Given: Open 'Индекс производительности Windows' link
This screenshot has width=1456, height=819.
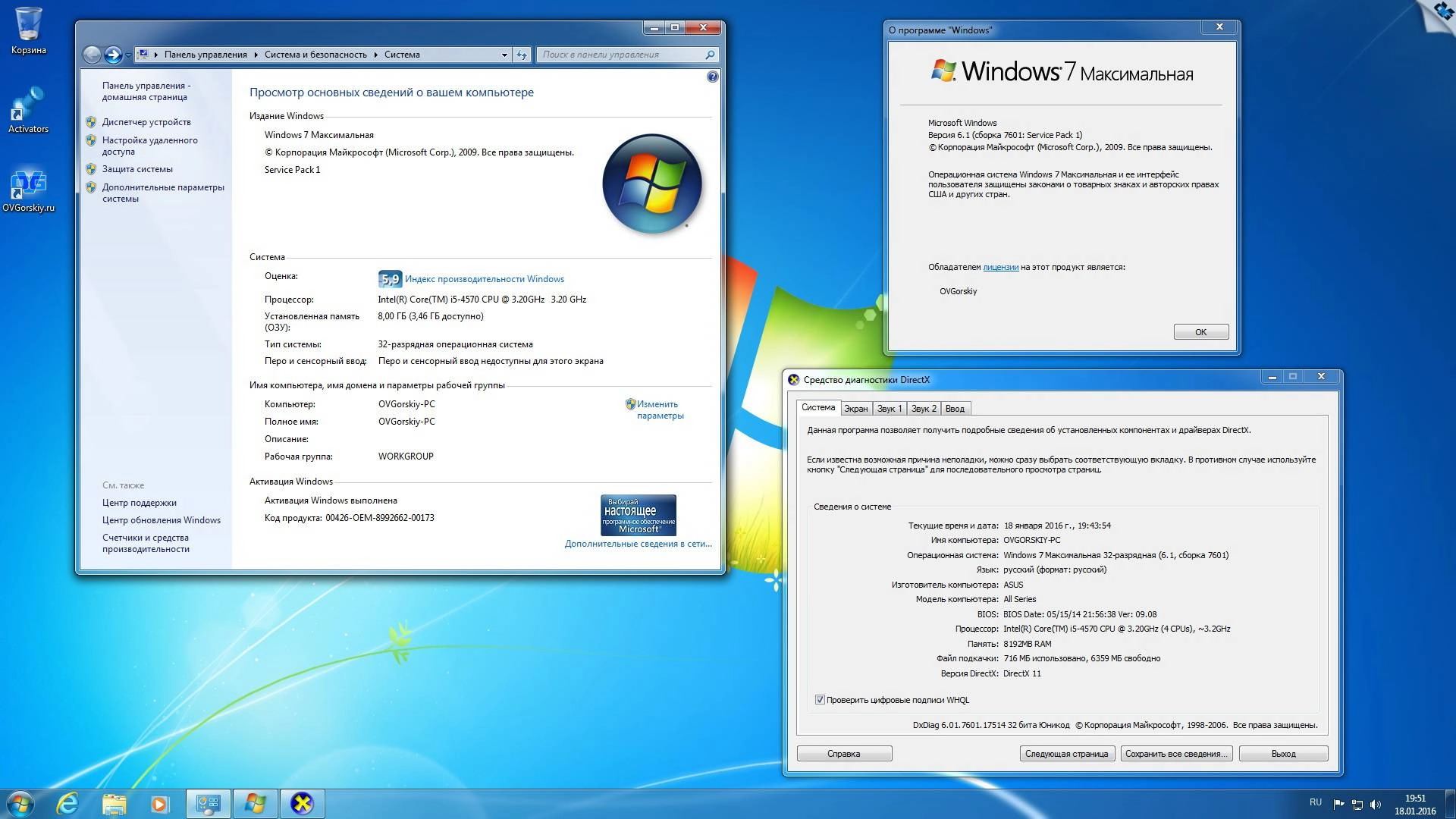Looking at the screenshot, I should [485, 279].
